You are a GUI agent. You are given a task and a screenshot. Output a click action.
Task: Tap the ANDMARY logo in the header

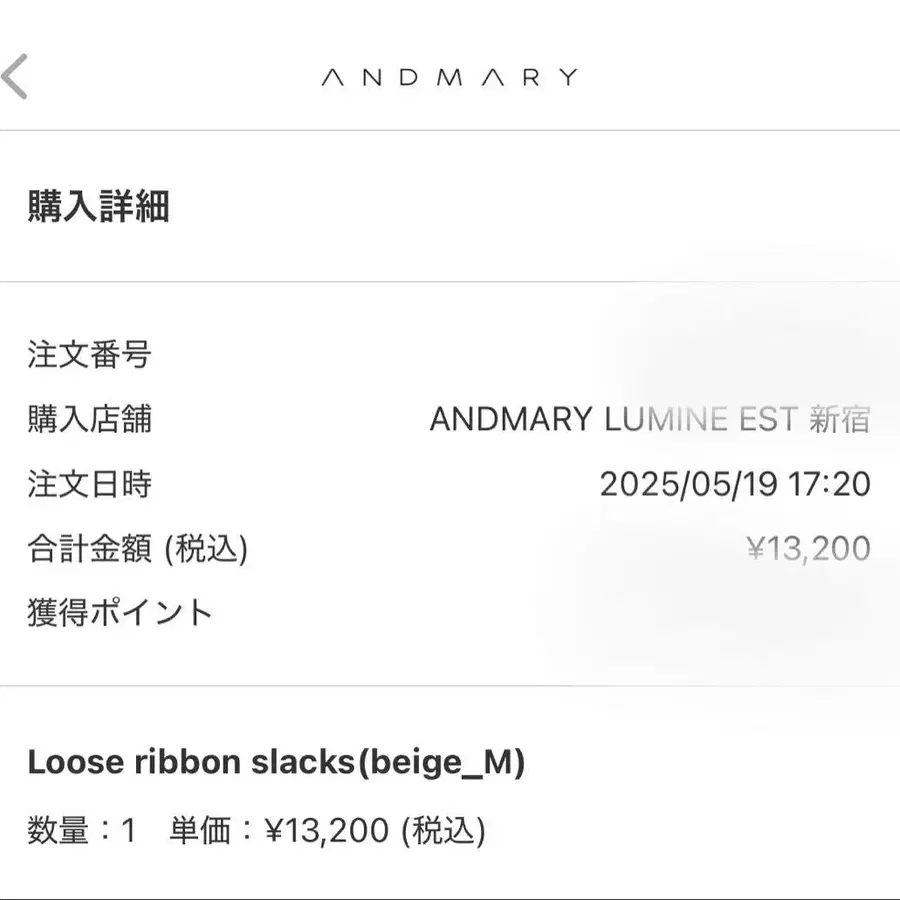(x=449, y=75)
